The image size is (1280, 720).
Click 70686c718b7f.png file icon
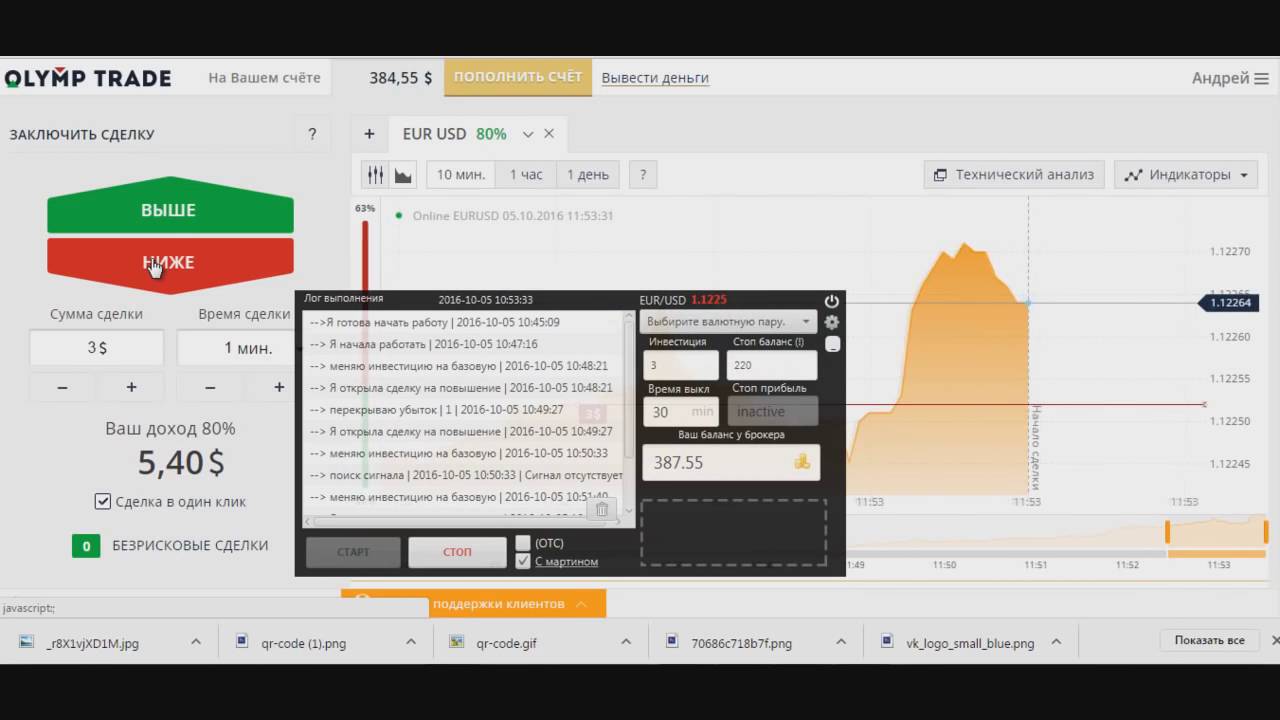[671, 642]
